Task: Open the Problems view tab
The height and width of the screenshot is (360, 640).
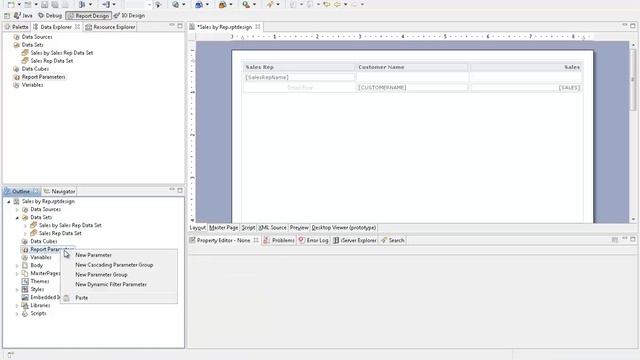Action: pyautogui.click(x=279, y=240)
